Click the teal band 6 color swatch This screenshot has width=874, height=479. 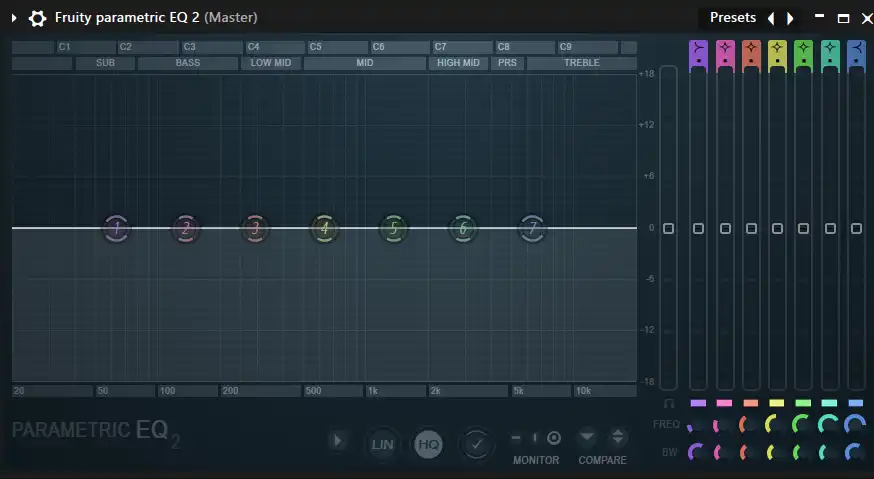tap(829, 403)
